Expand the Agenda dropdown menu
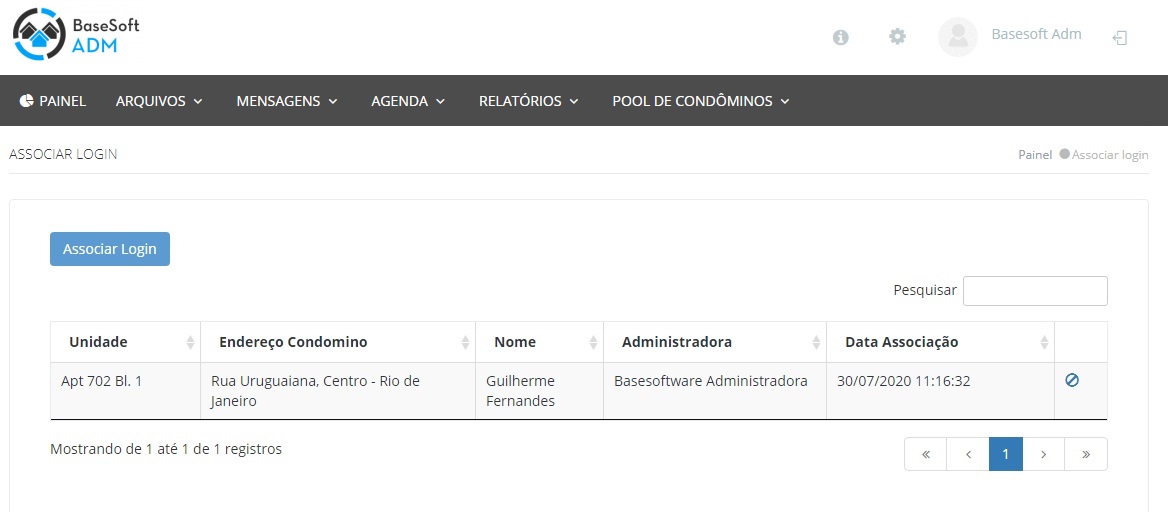Screen dimensions: 1168x512 [x=407, y=101]
